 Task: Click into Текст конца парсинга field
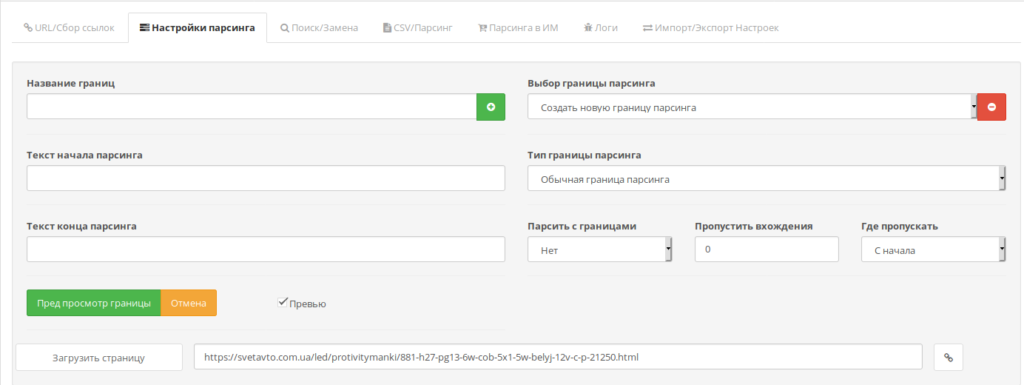click(x=266, y=249)
